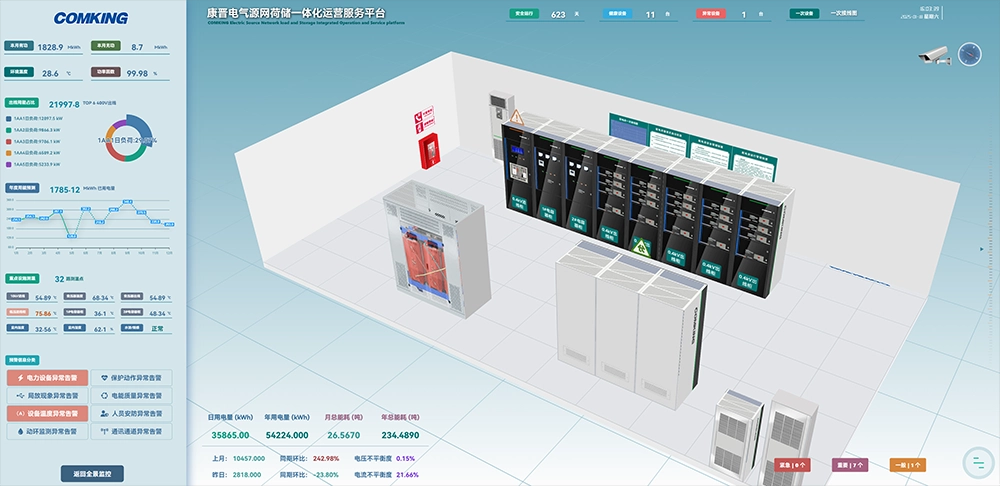1000x486 pixels.
Task: Select the yellow warning triangle above cabinets
Action: pos(517,117)
